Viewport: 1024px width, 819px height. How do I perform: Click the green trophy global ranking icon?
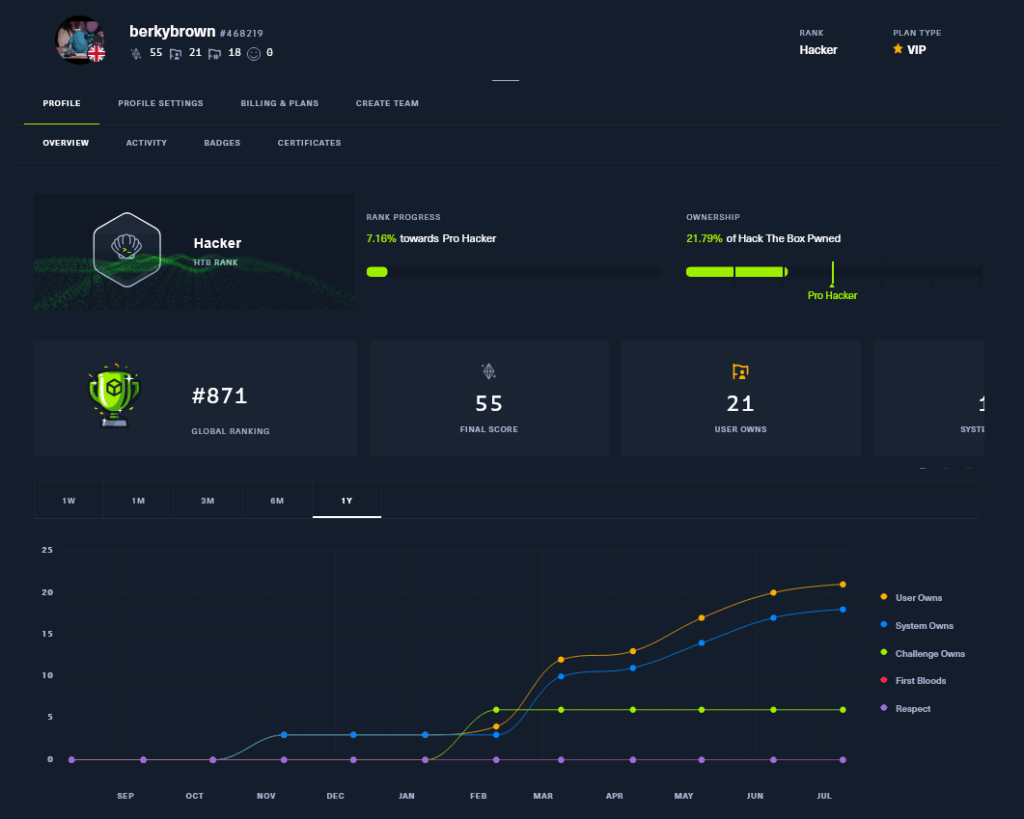[114, 396]
